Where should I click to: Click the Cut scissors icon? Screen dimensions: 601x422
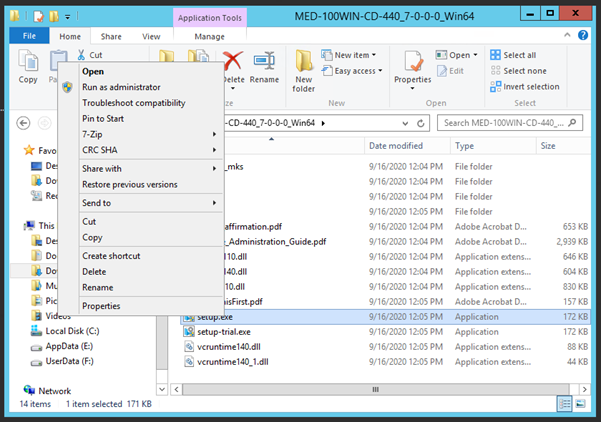(x=81, y=55)
